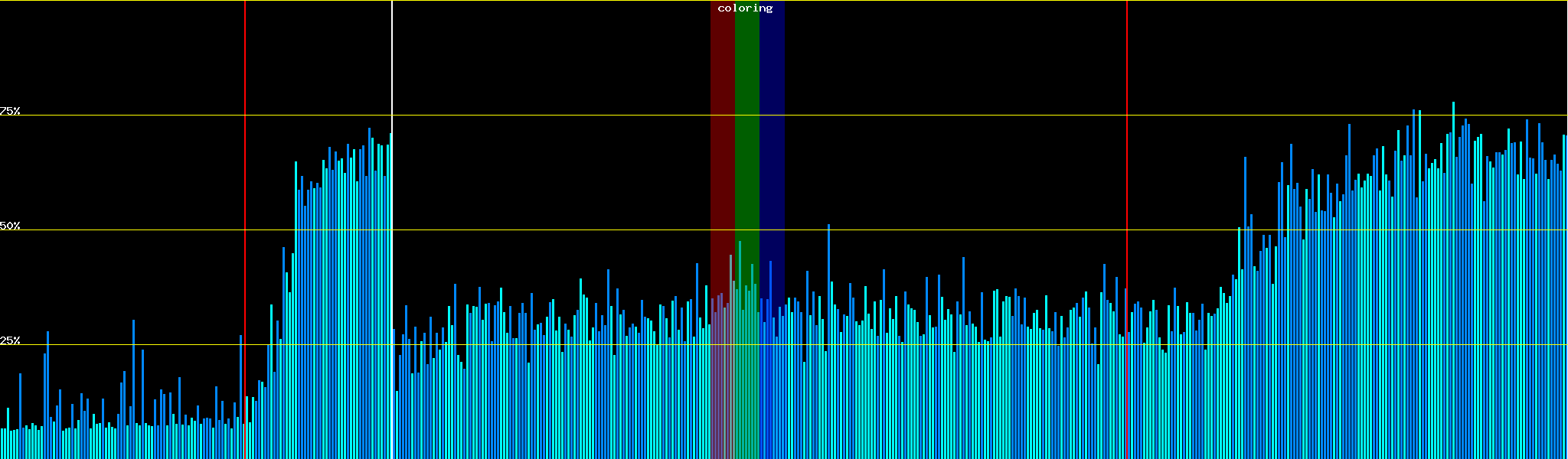The width and height of the screenshot is (1568, 459).
Task: Click the 50% axis label
Action: pos(10,226)
